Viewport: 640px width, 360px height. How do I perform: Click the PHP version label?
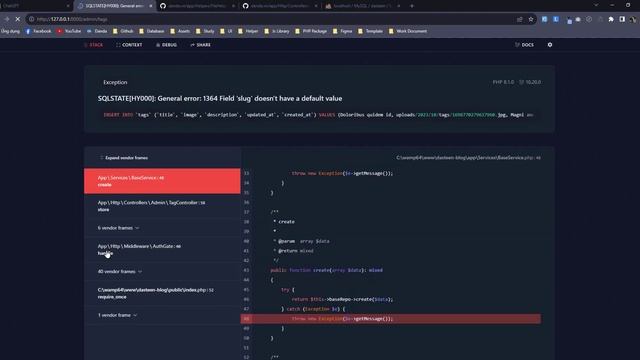(503, 82)
